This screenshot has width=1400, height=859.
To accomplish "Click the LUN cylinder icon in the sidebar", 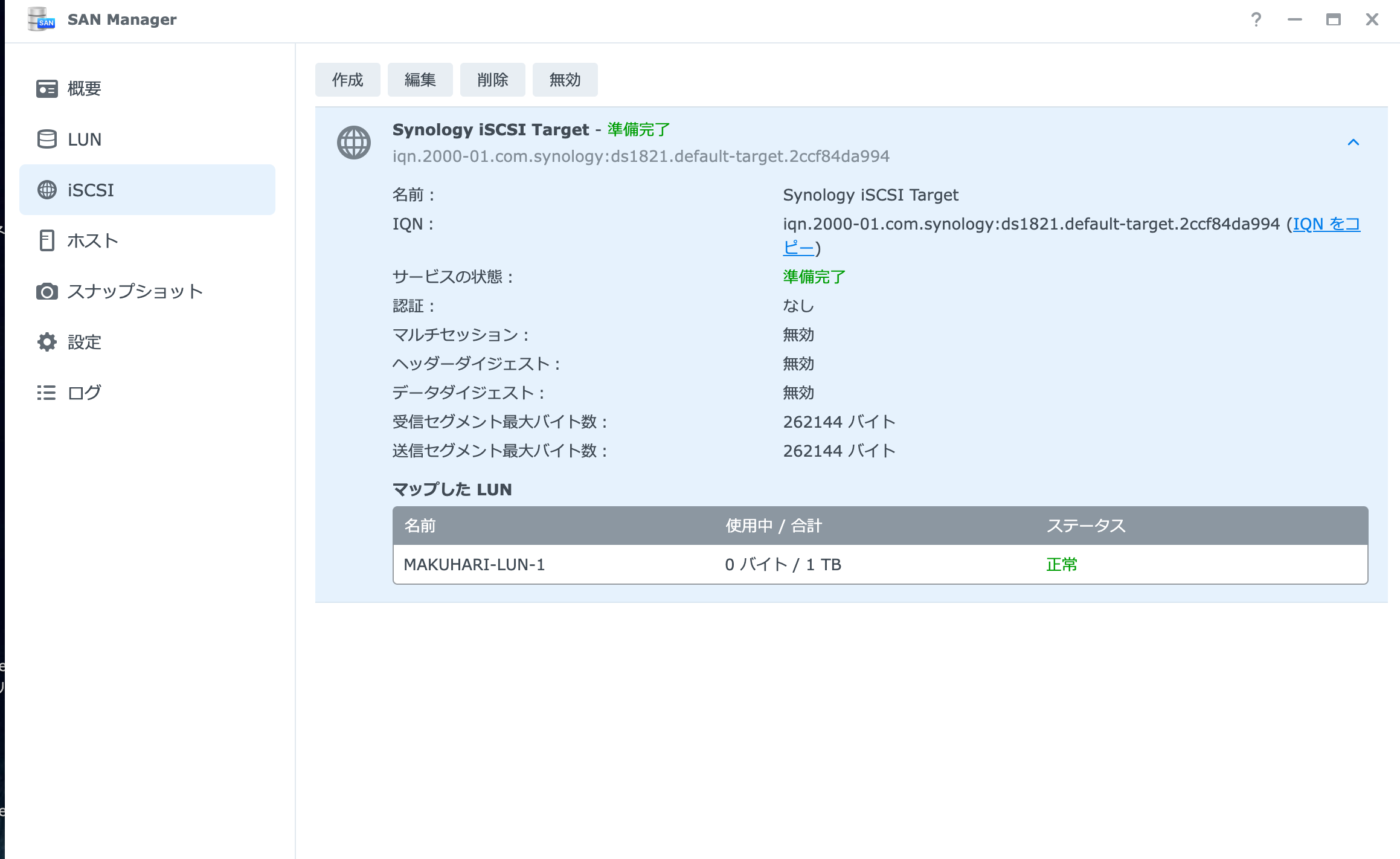I will [x=47, y=140].
